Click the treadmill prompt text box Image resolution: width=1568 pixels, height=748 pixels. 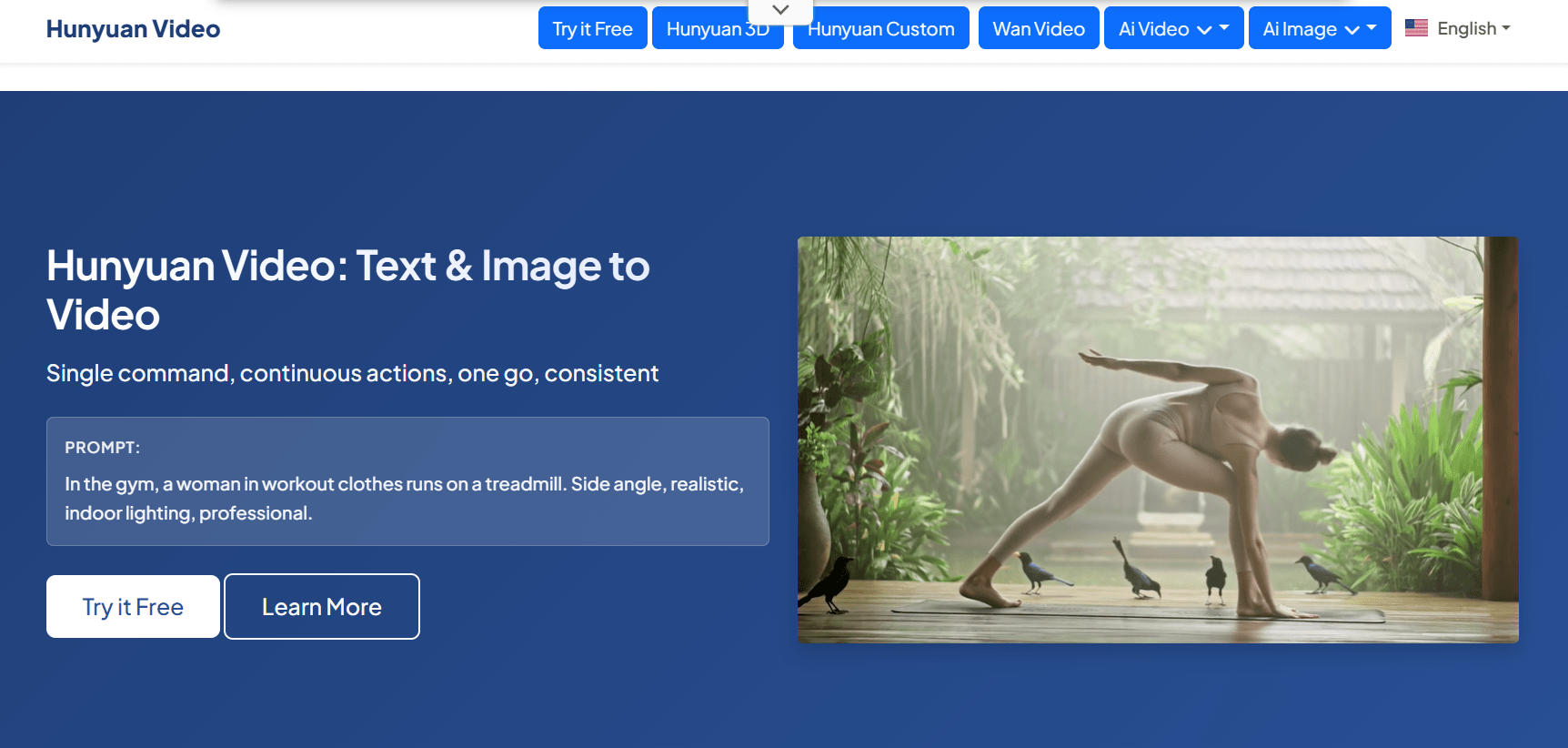407,498
